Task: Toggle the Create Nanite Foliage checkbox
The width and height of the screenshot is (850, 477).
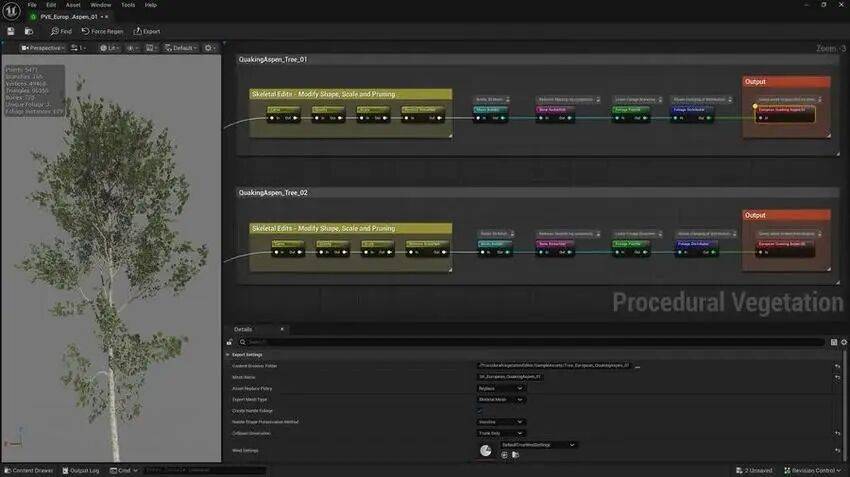Action: pos(479,410)
